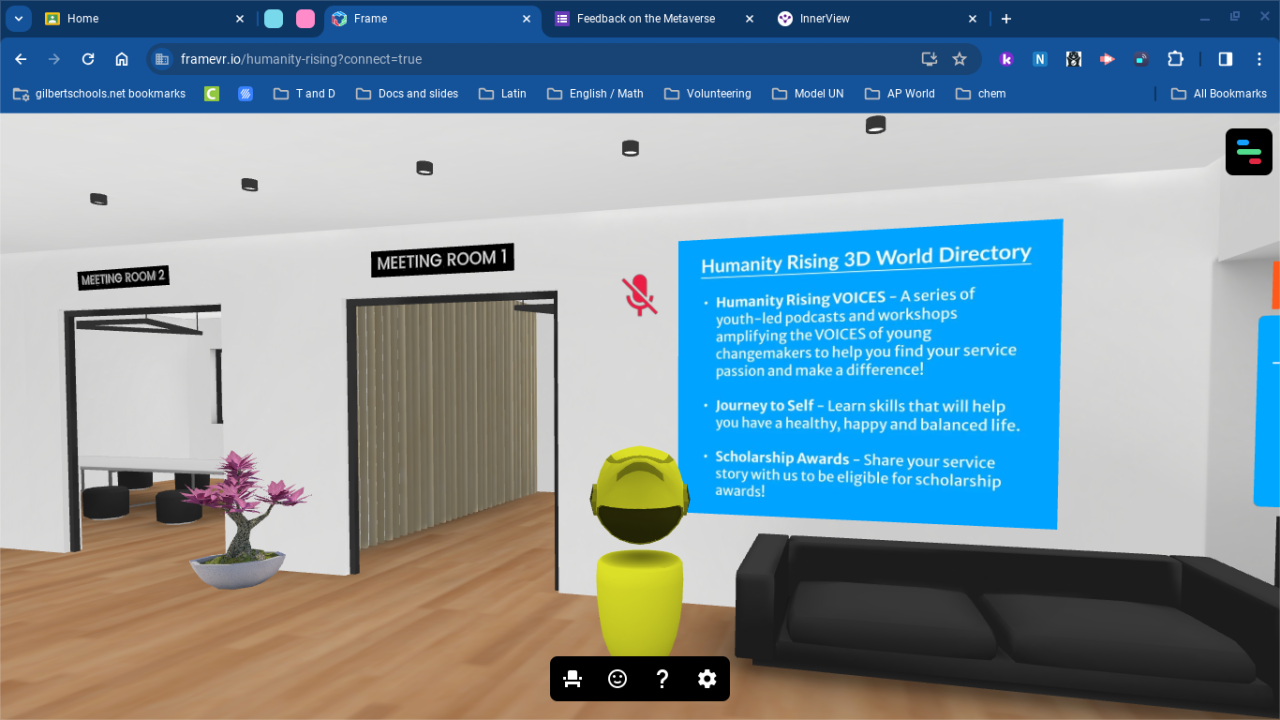Open the All Bookmarks folder
Screen dimensions: 1280x720
point(1218,94)
